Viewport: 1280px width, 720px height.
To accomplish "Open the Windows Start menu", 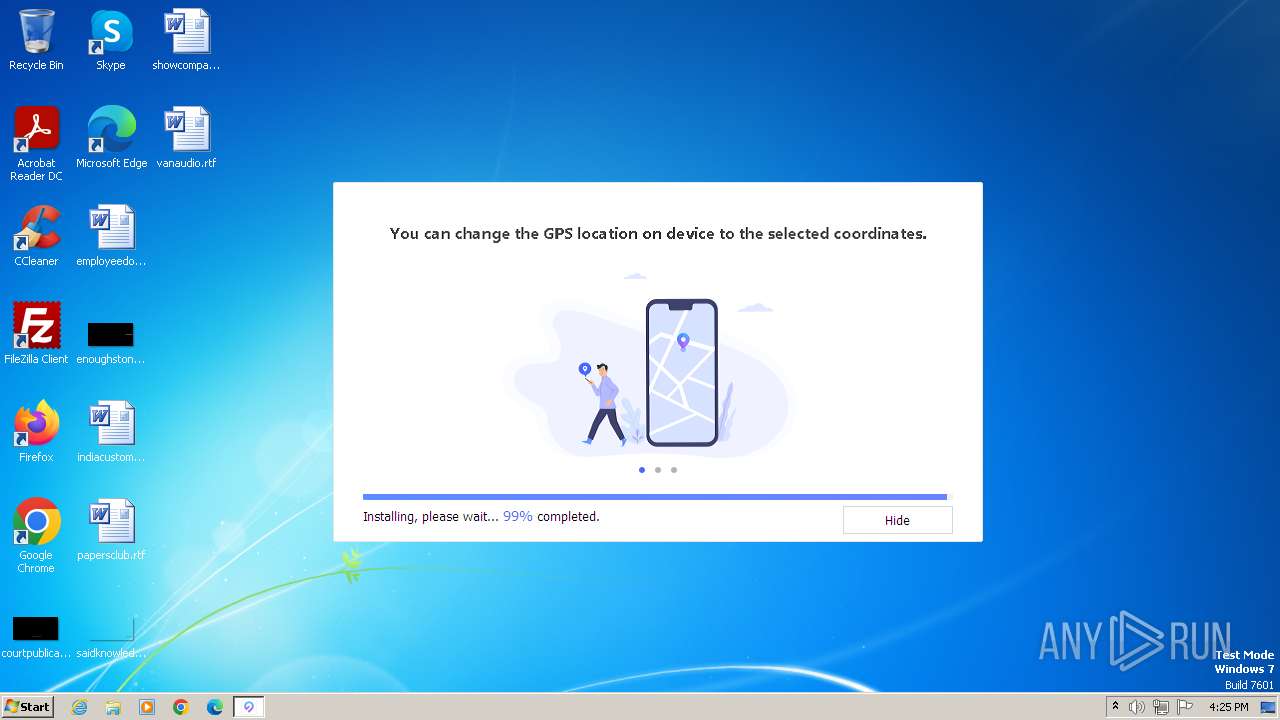I will (27, 707).
